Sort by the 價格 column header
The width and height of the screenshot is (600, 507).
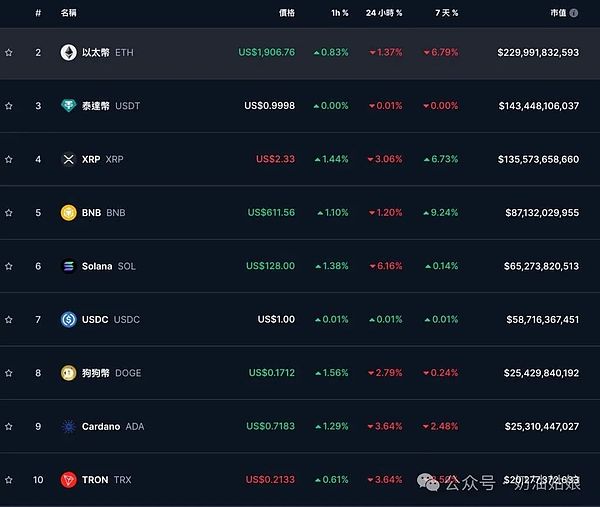[287, 13]
